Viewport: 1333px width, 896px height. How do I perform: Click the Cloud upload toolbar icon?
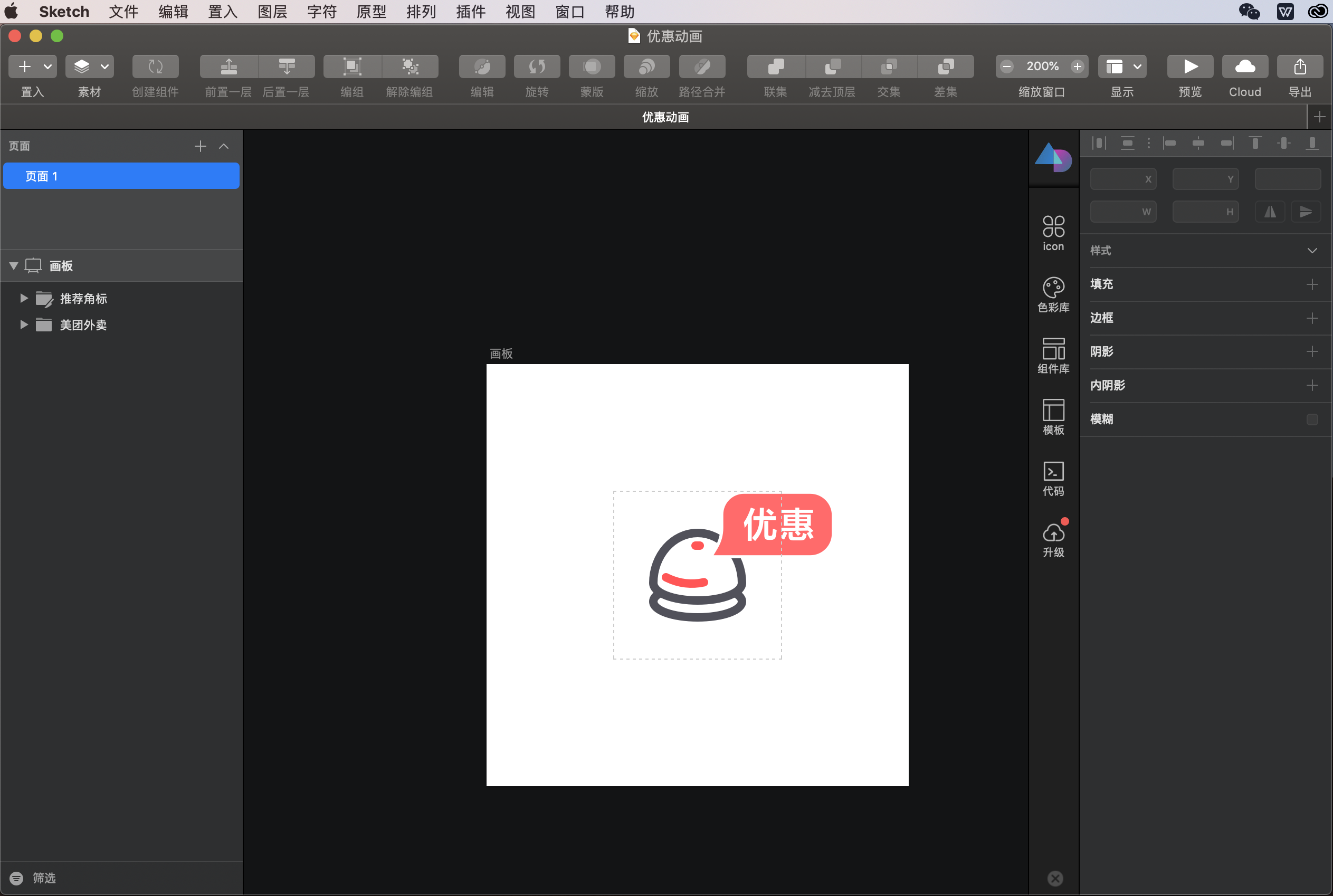point(1244,67)
